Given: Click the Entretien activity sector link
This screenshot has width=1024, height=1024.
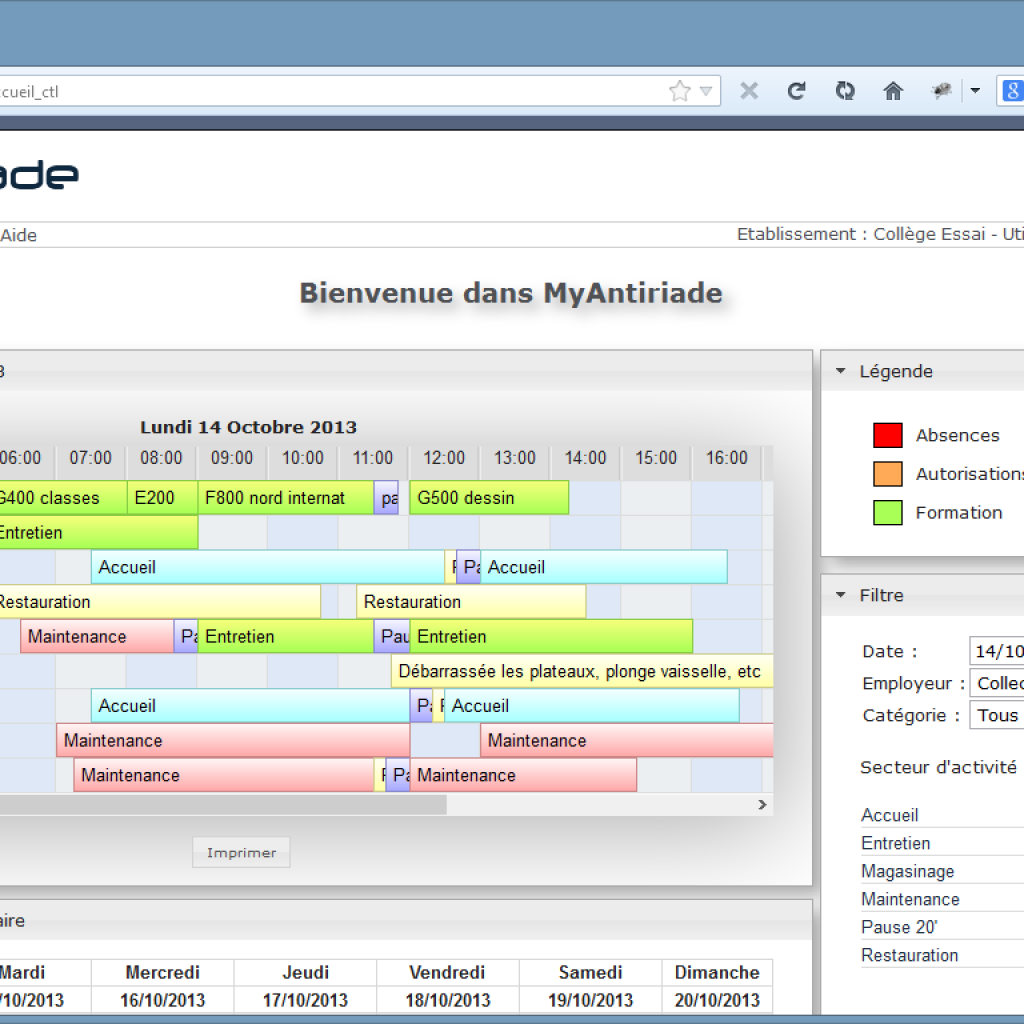Looking at the screenshot, I should 894,843.
